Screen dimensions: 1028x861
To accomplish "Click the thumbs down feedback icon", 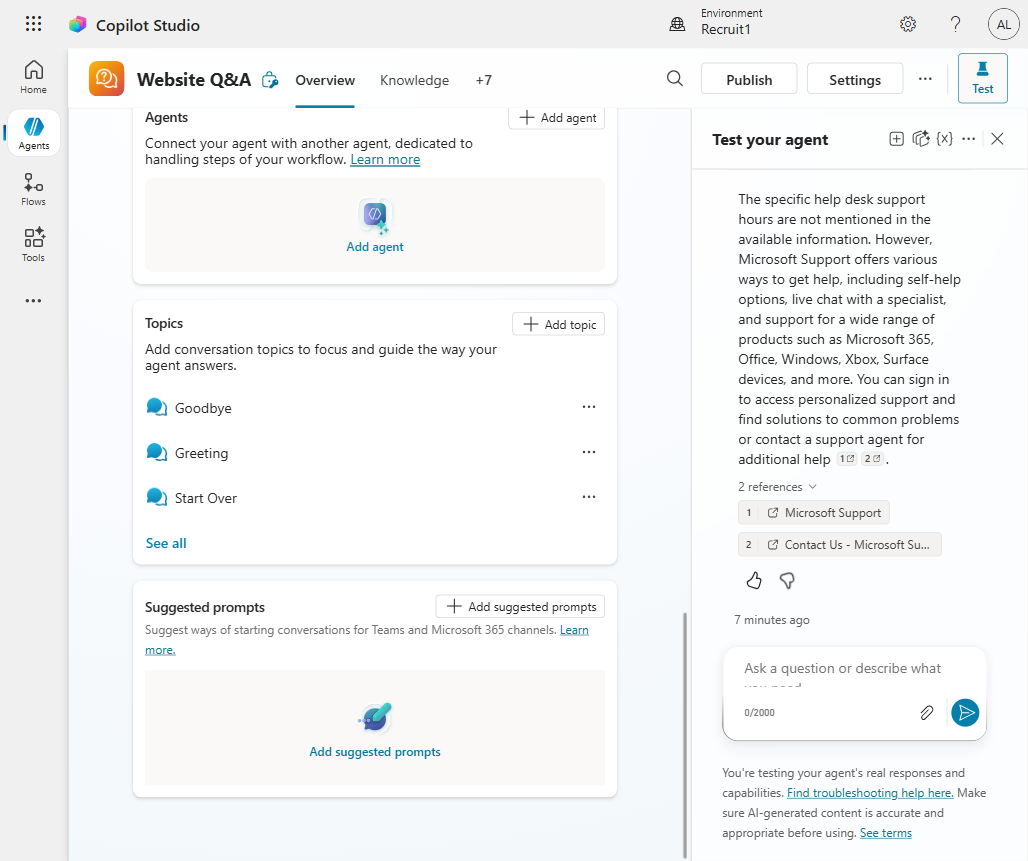I will tap(787, 580).
